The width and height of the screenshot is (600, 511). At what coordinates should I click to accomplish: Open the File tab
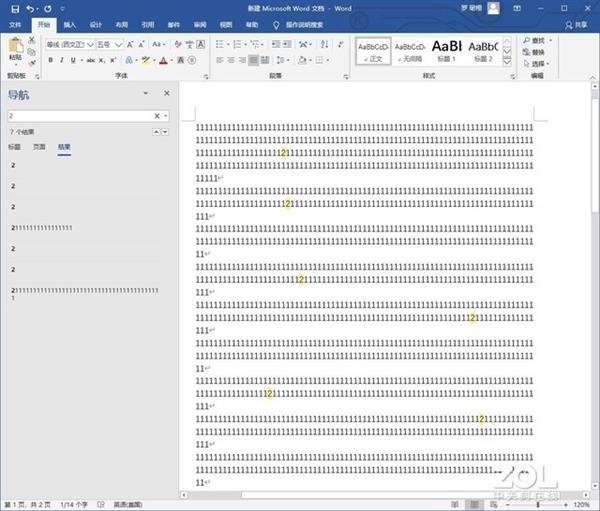(15, 25)
